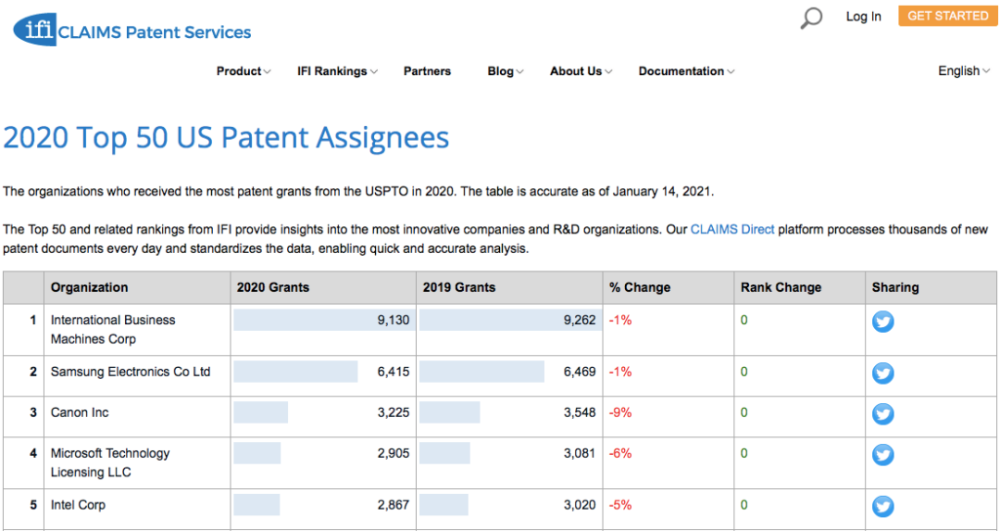Expand the About Us menu
Screen dimensions: 1000x531
[581, 71]
